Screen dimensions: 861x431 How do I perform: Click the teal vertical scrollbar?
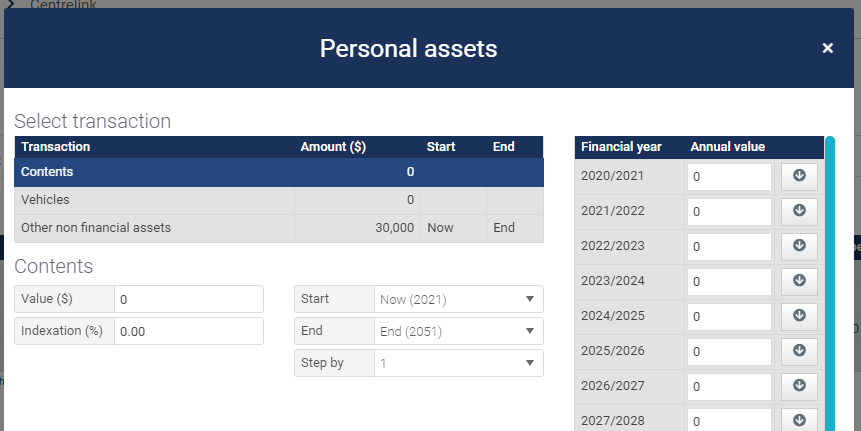(x=830, y=283)
